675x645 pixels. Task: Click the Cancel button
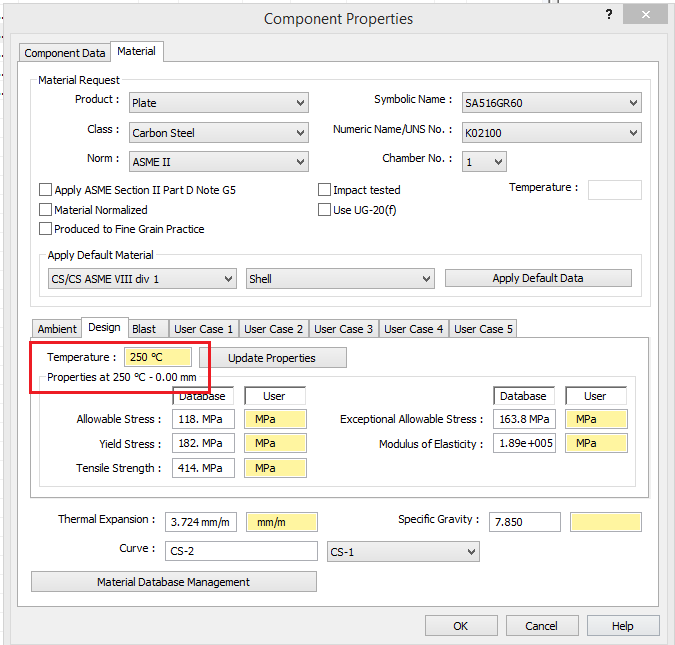[542, 626]
